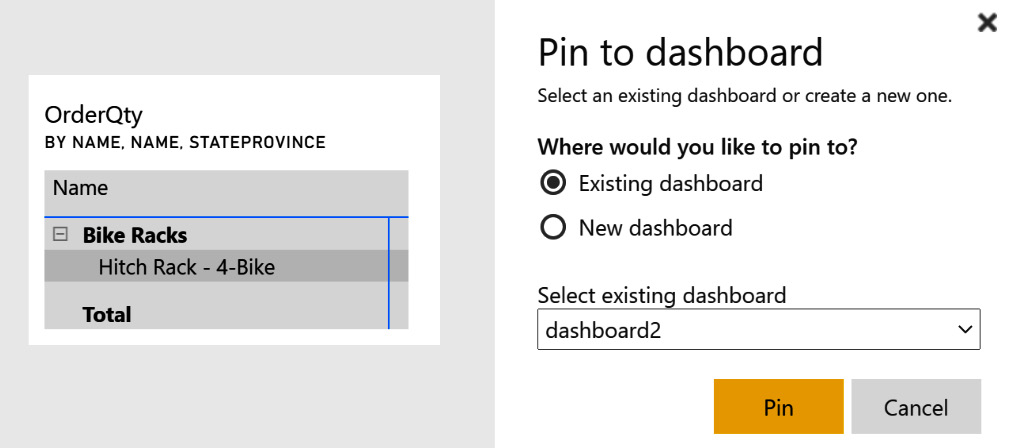Click the 'New dashboard' option label
The height and width of the screenshot is (448, 1010).
pos(655,228)
